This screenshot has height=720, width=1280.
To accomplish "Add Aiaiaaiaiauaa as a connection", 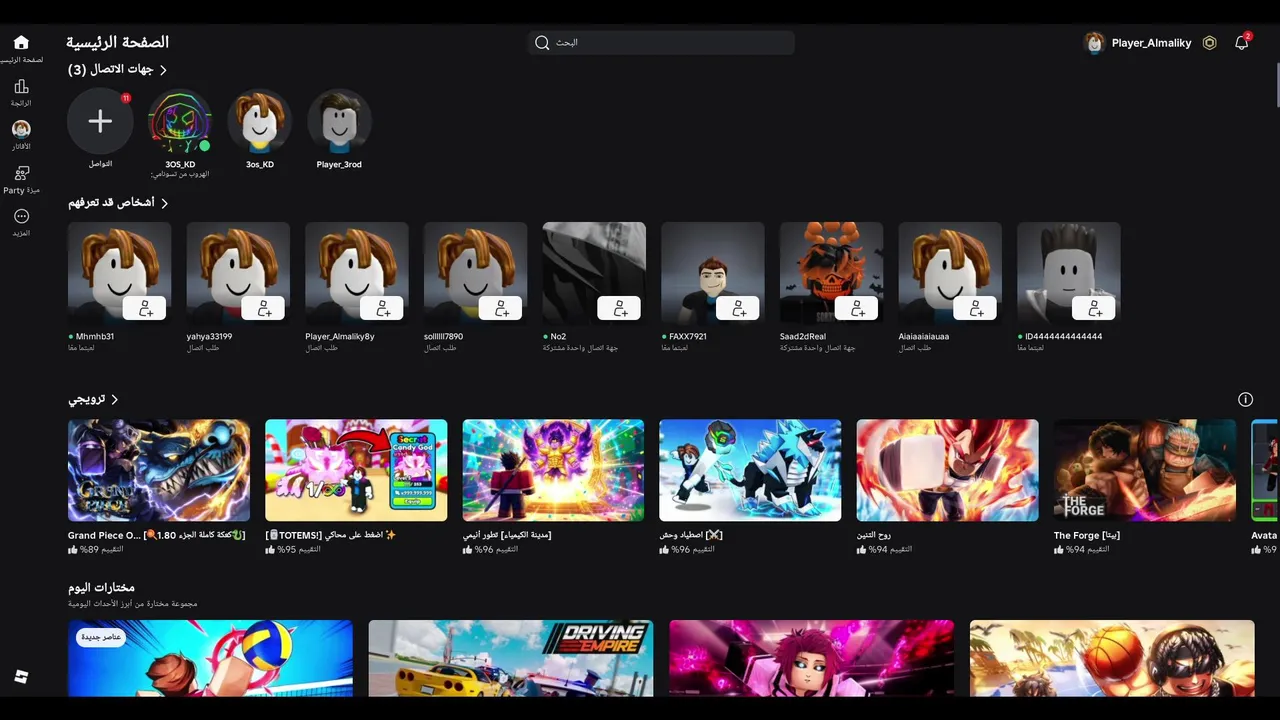I will (976, 309).
